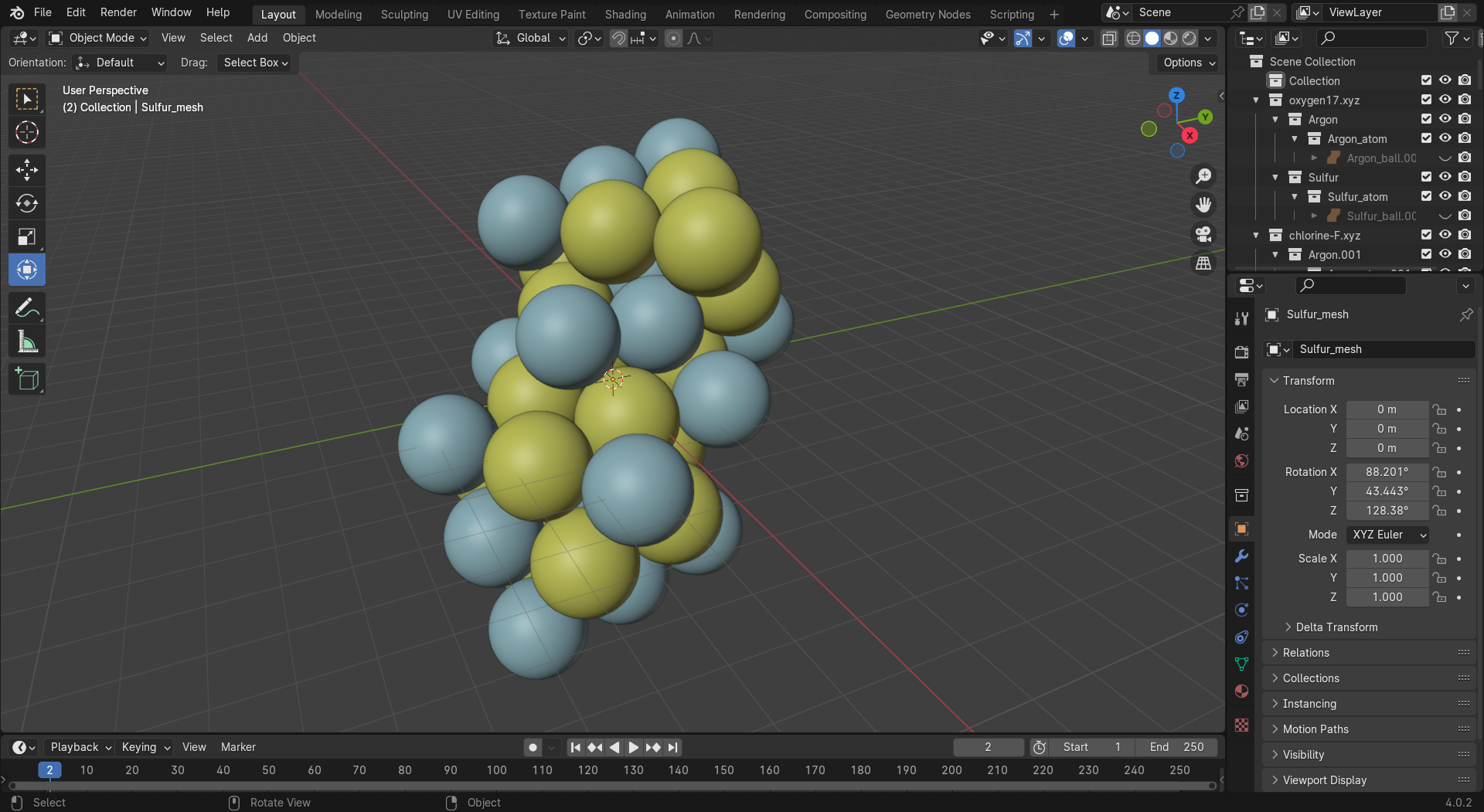The image size is (1484, 812).
Task: Click the 3D cursor tool
Action: tap(27, 132)
